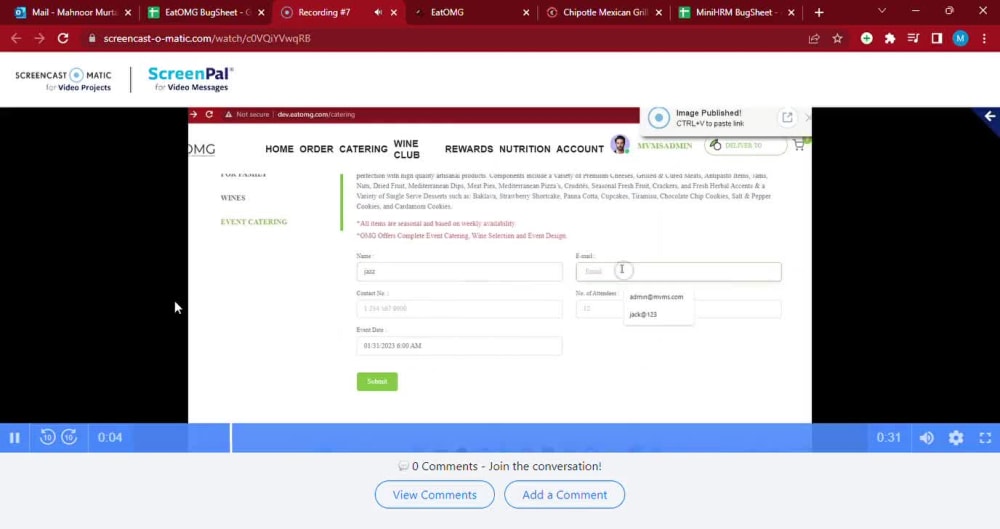Switch to Mail - Mahnoor tab
The image size is (1000, 529).
73,12
